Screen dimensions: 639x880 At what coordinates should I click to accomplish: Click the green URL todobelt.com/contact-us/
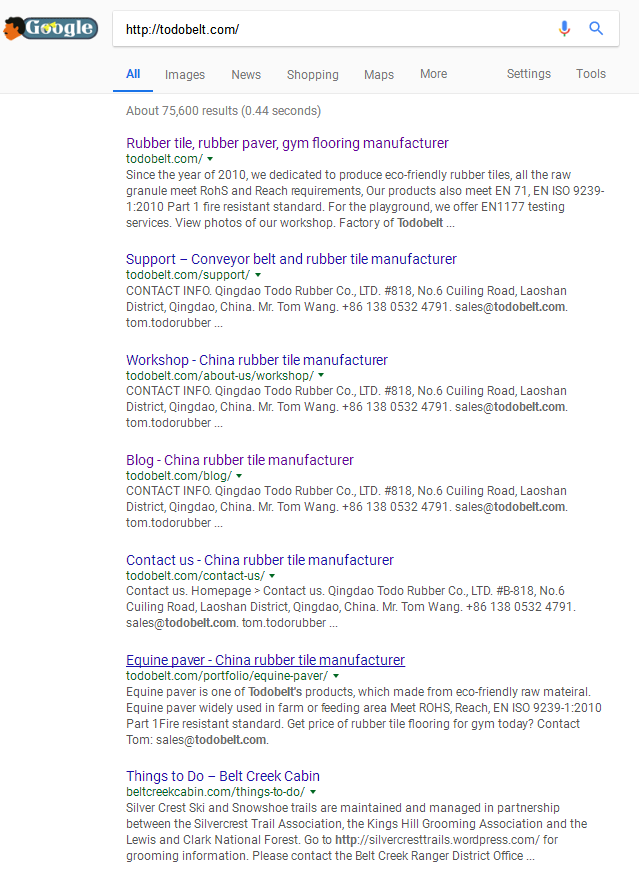click(195, 576)
